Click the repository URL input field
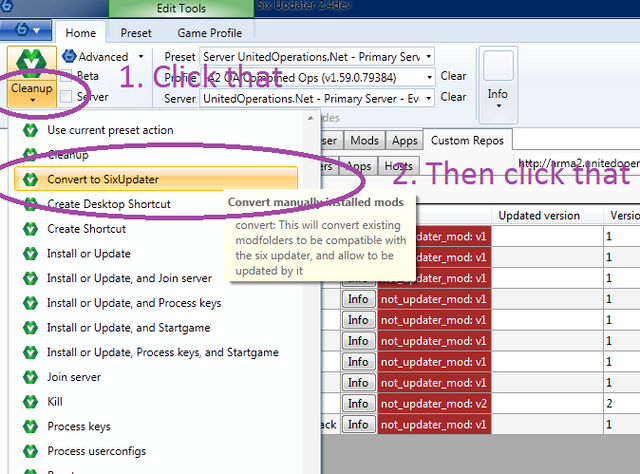The image size is (640, 474). pyautogui.click(x=576, y=164)
